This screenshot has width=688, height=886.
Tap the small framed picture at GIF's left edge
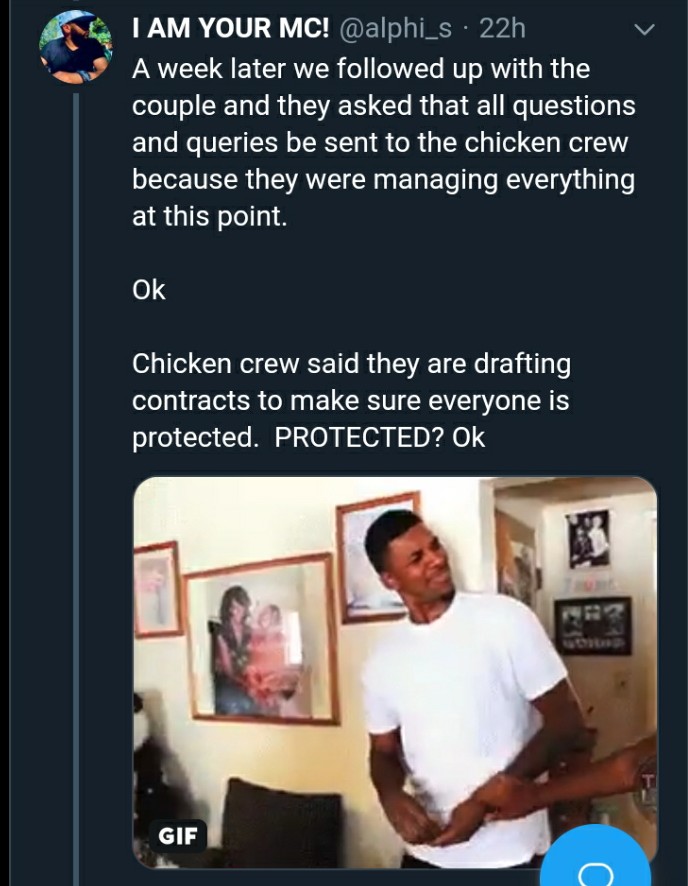coord(157,589)
